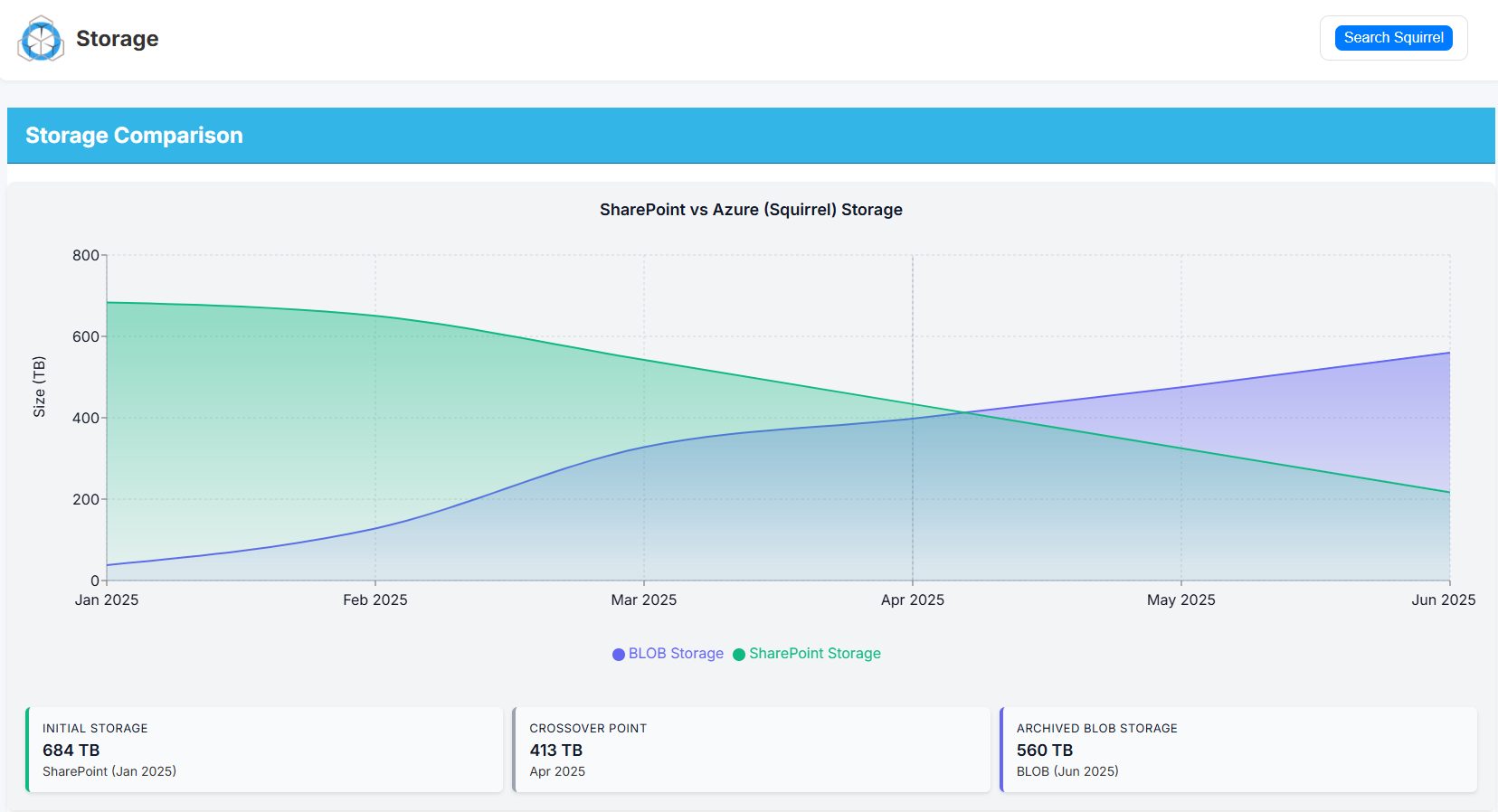Click the Storage Comparison banner heading
The image size is (1498, 812).
click(x=134, y=136)
